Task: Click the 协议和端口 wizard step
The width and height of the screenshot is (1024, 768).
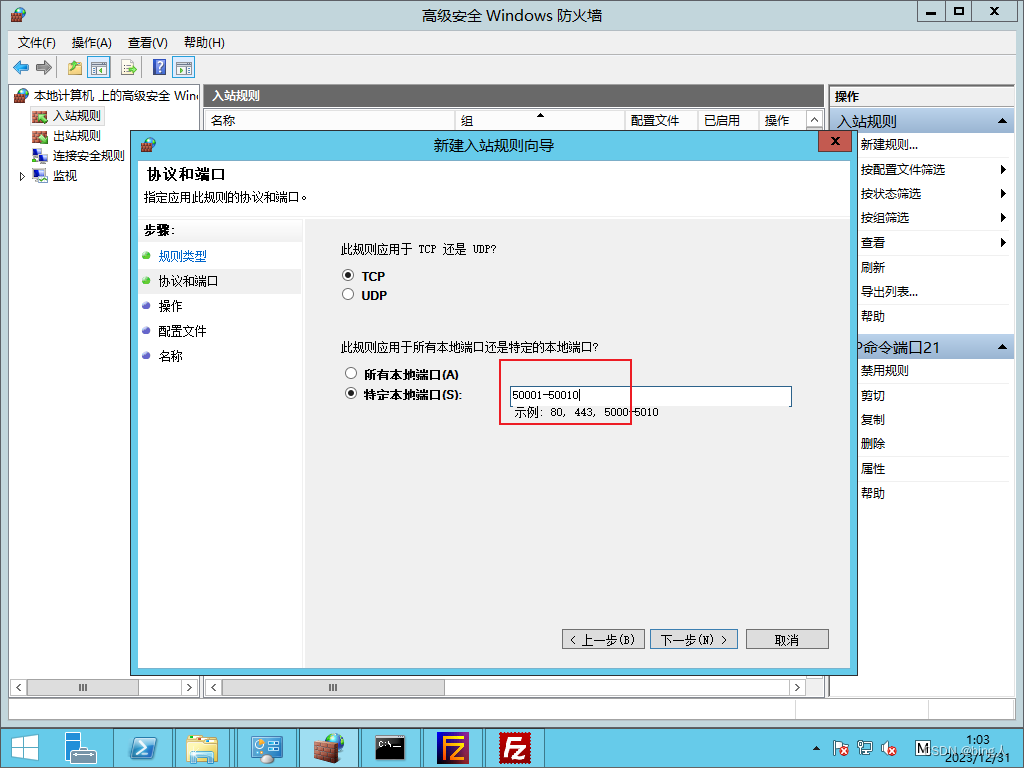Action: [188, 281]
